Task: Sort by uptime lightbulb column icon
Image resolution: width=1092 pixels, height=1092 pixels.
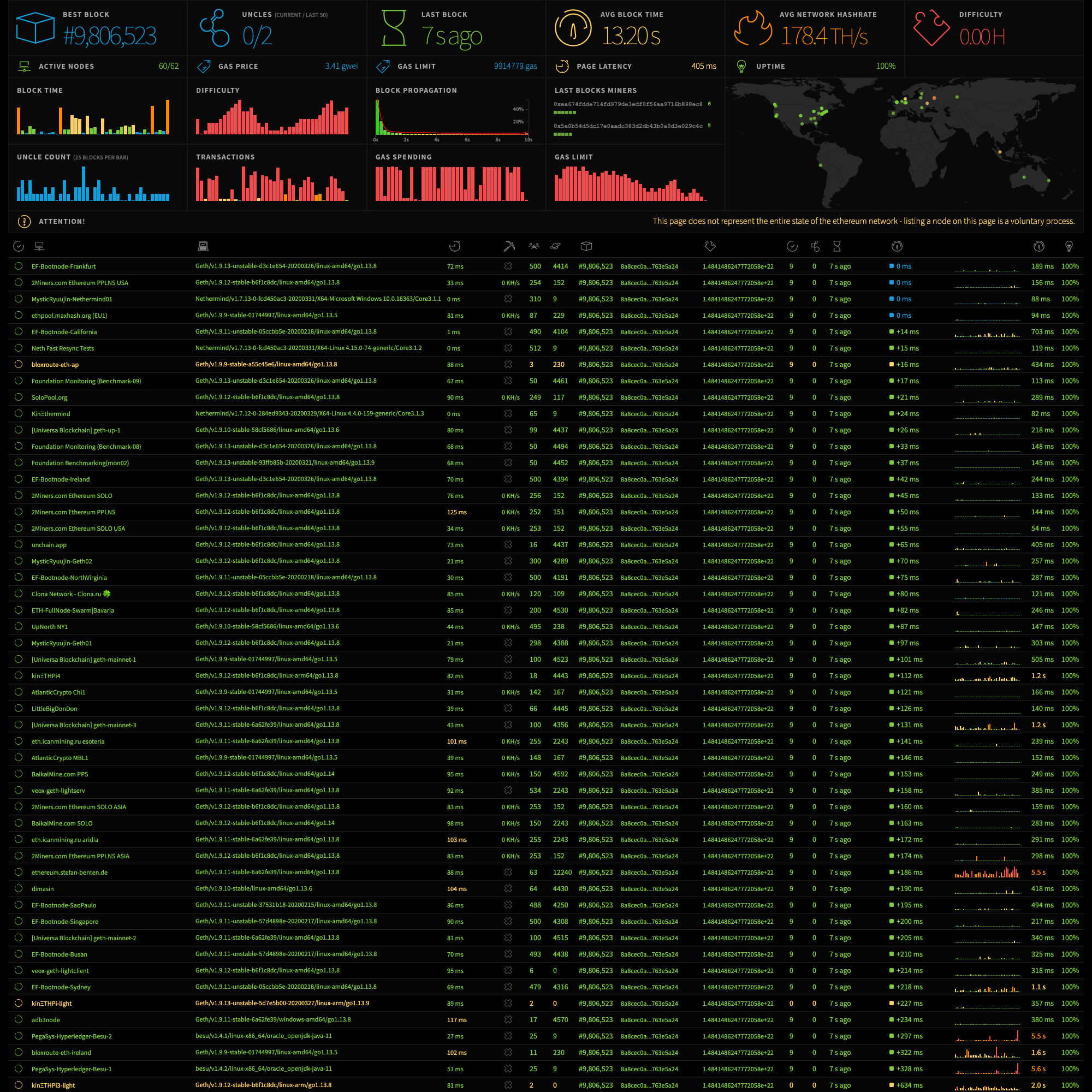Action: (1069, 246)
